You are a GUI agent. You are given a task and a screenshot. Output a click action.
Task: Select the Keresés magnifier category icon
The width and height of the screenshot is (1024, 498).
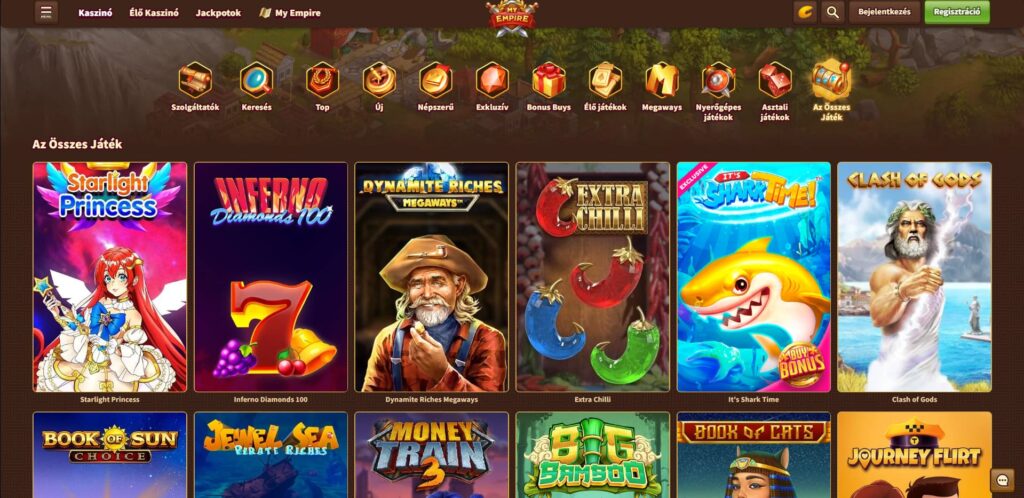256,80
